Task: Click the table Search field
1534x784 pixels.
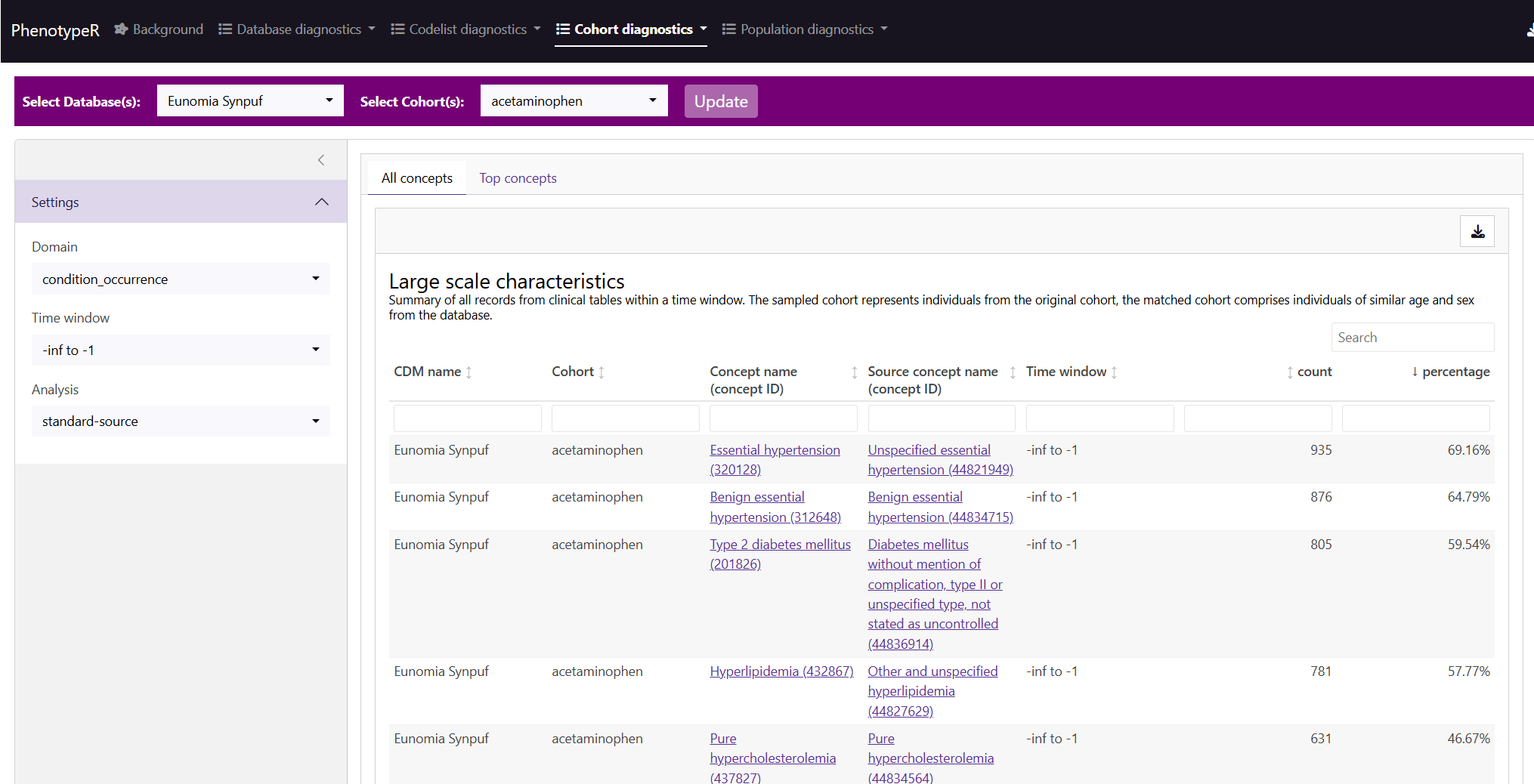Action: pyautogui.click(x=1412, y=338)
